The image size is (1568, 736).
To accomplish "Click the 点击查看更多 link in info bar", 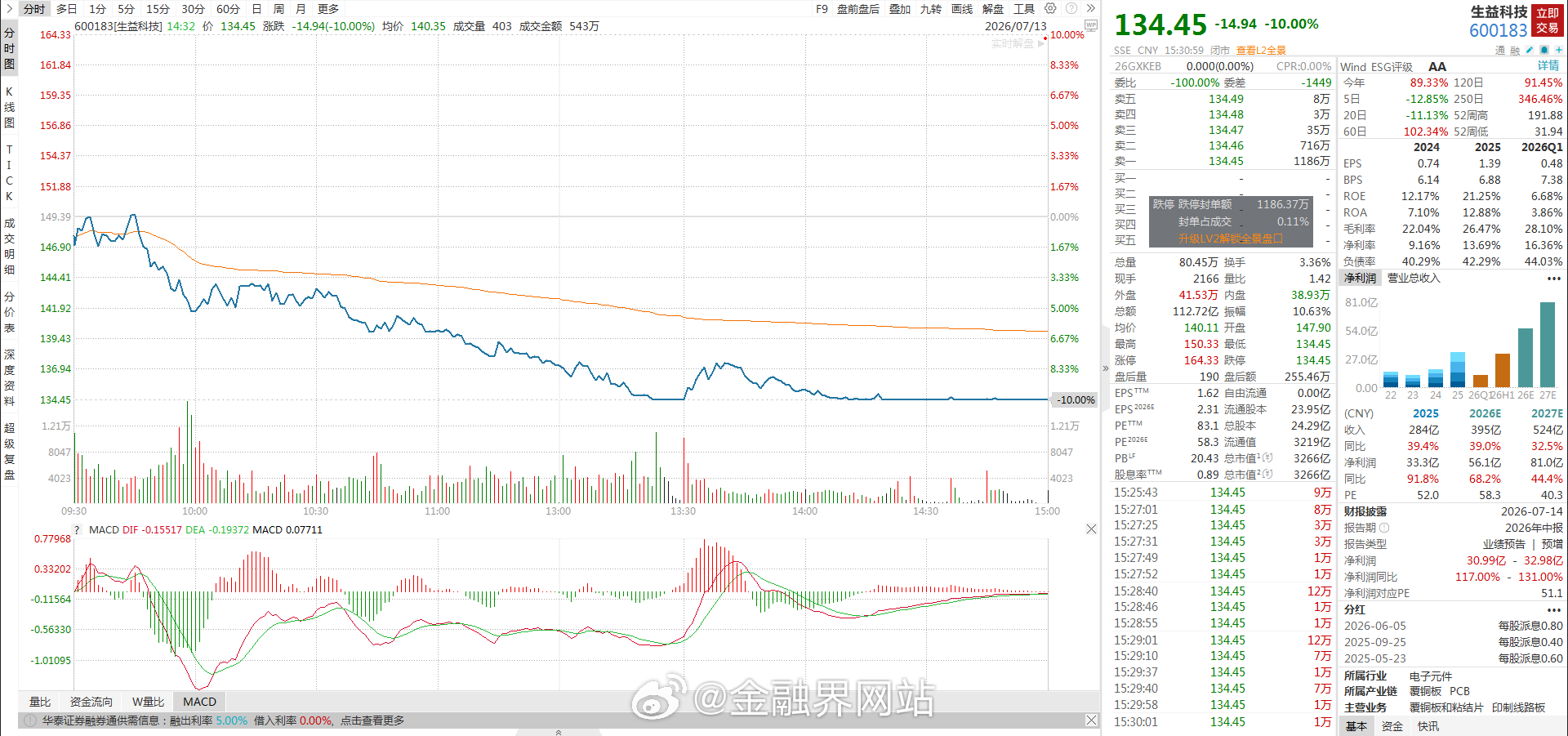I will coord(372,720).
